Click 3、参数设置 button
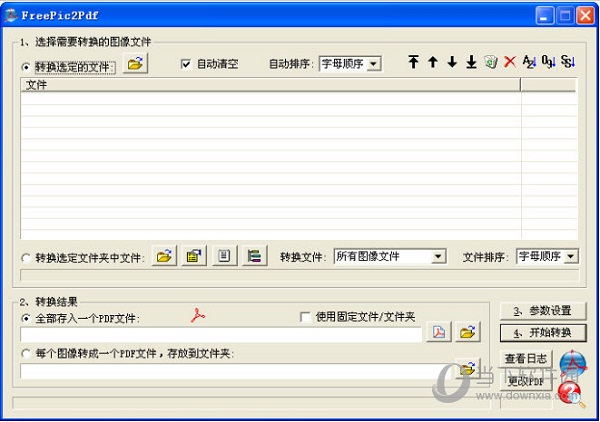600x422 pixels. coord(543,311)
